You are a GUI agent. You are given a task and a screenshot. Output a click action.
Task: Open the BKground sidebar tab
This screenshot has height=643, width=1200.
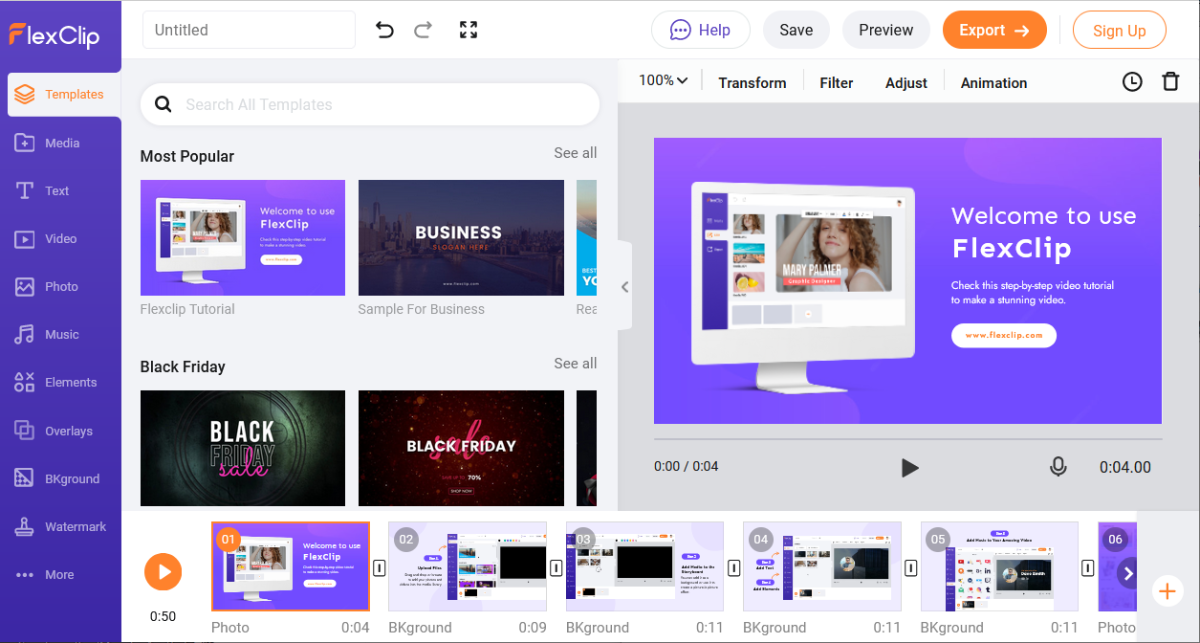[x=61, y=479]
